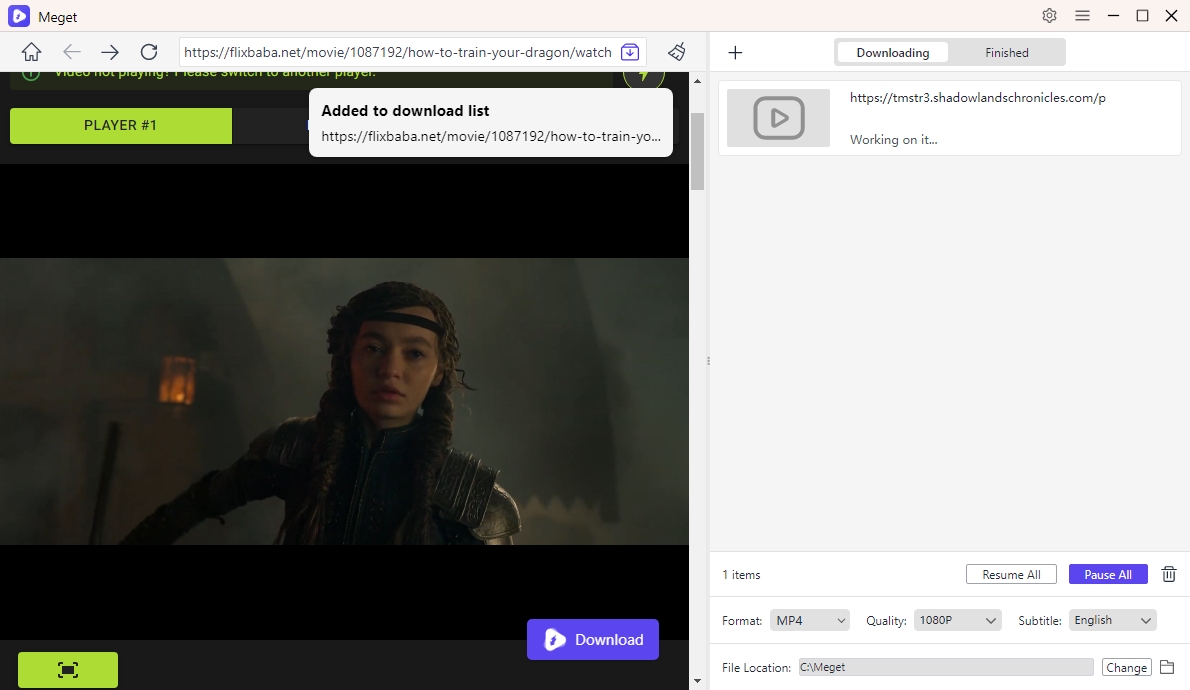Click the Resume All button
This screenshot has height=690, width=1190.
tap(1011, 575)
